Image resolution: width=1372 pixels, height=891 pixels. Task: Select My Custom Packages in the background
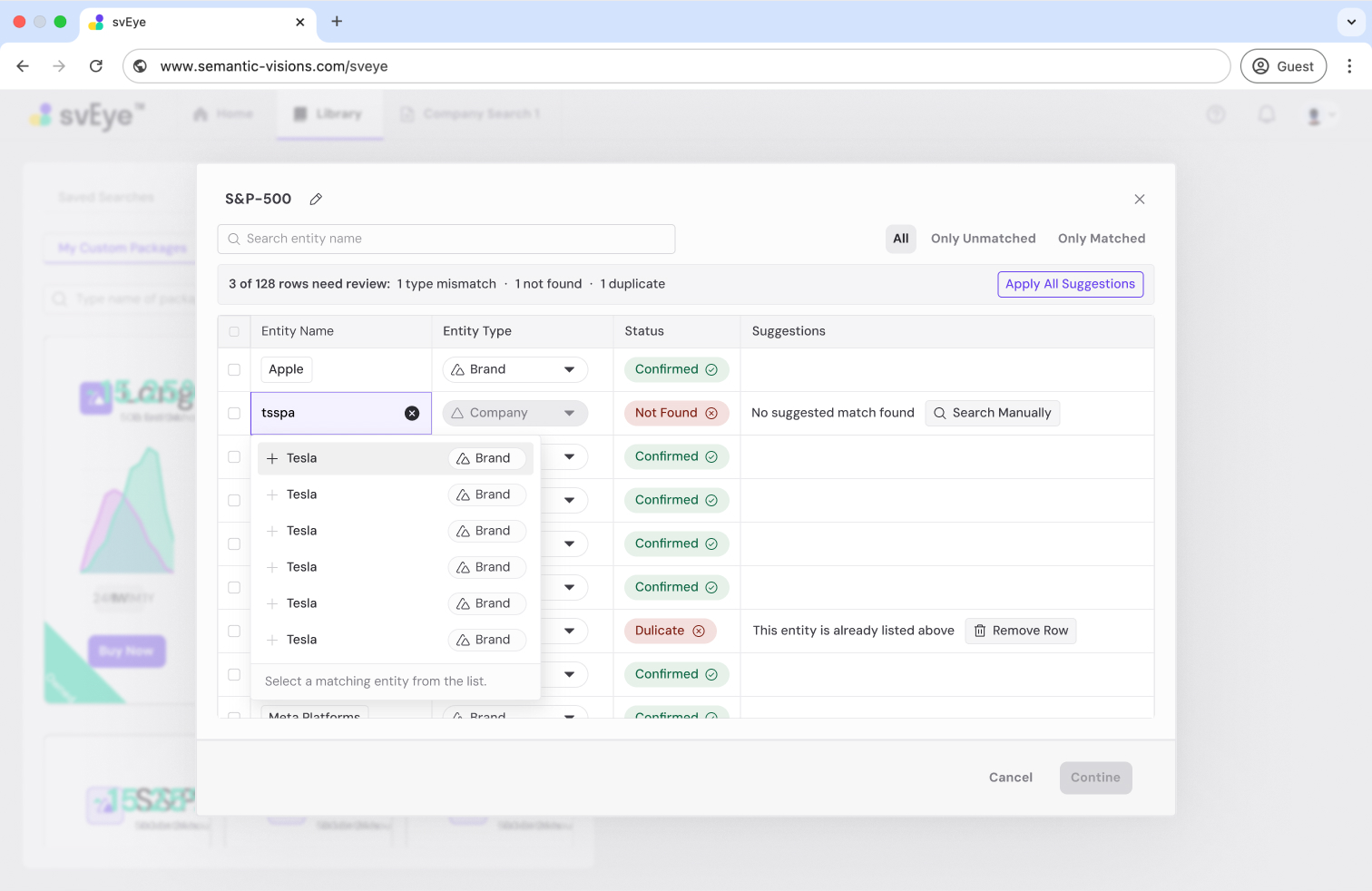pyautogui.click(x=122, y=249)
